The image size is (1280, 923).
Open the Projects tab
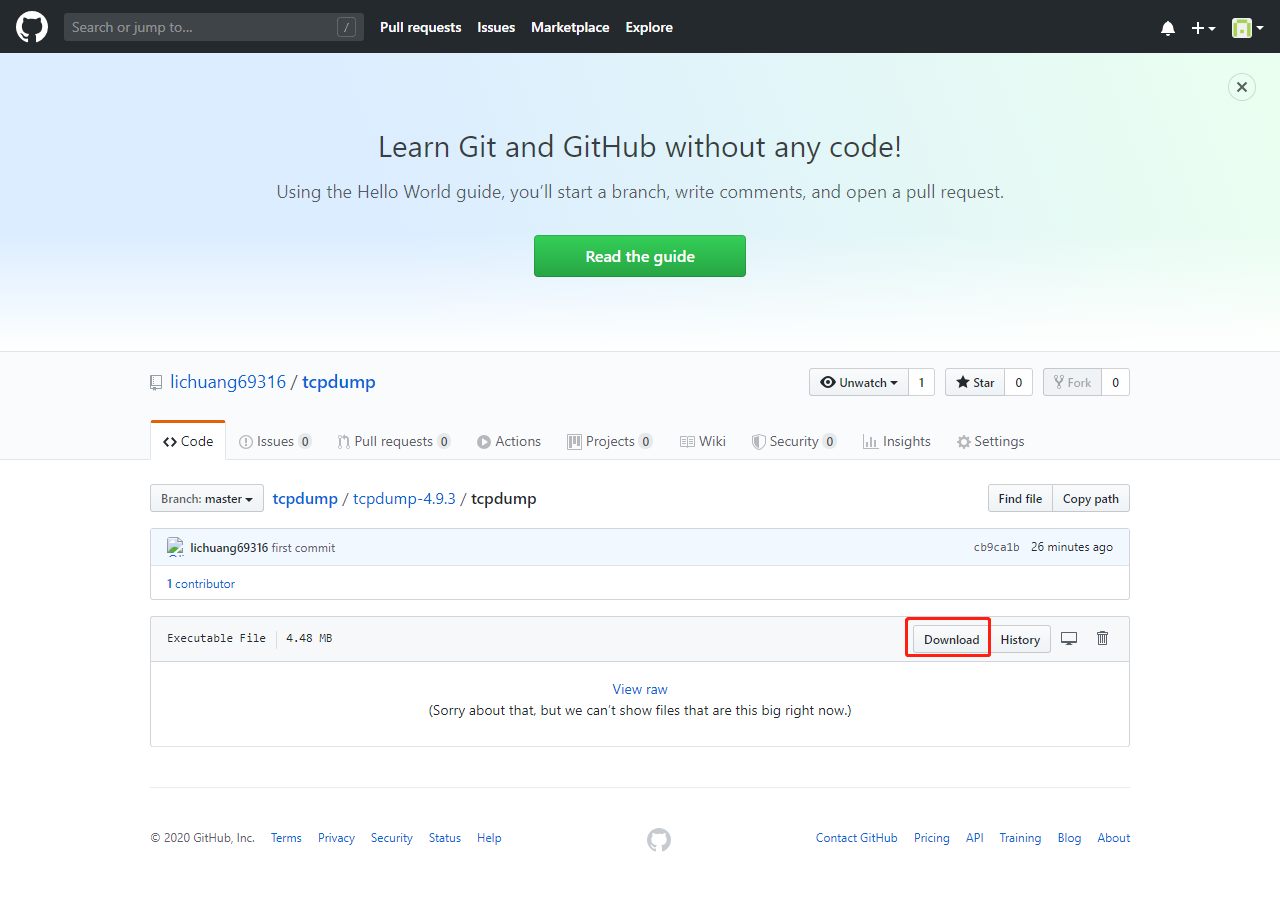(610, 441)
